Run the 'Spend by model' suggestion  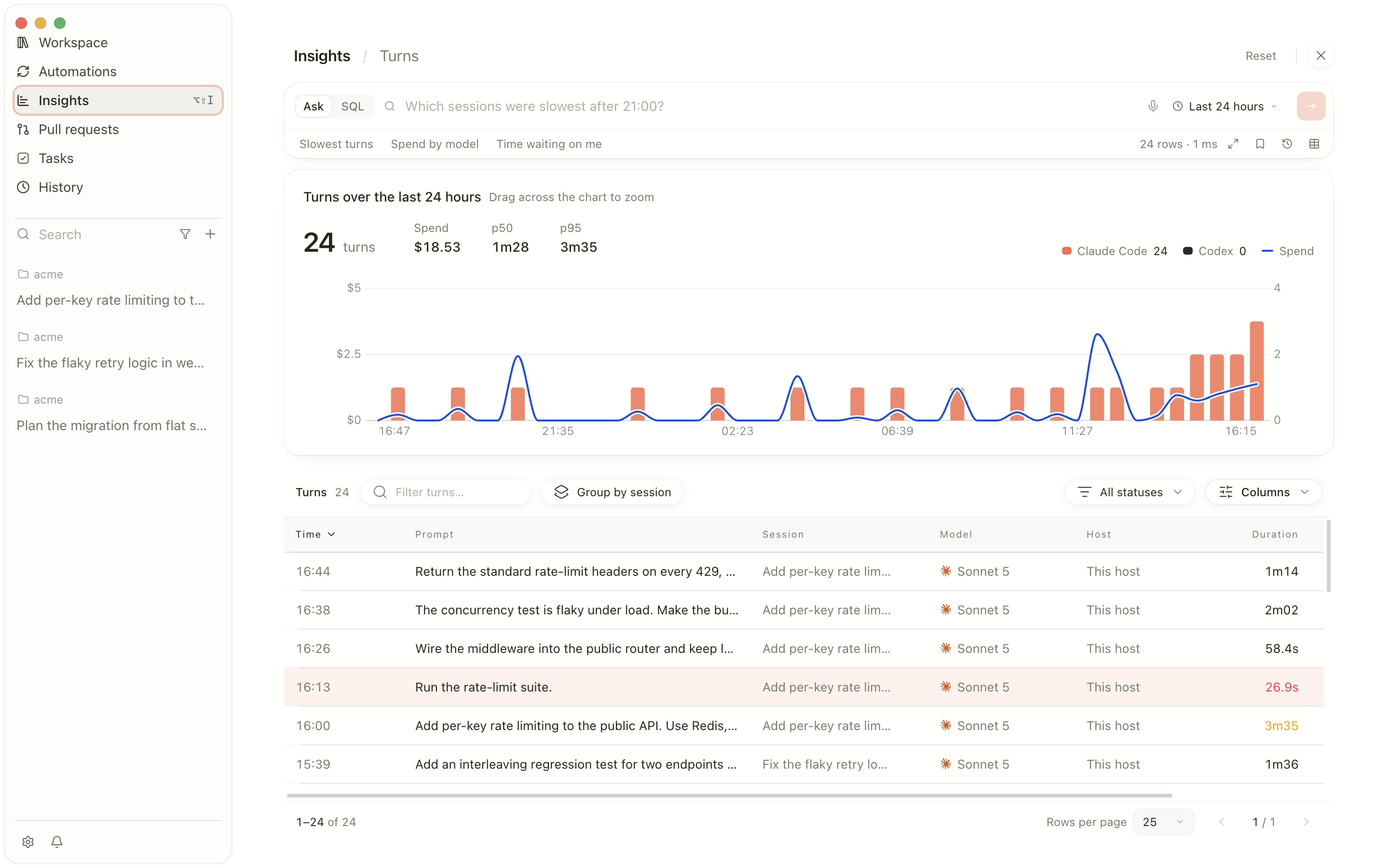click(435, 144)
